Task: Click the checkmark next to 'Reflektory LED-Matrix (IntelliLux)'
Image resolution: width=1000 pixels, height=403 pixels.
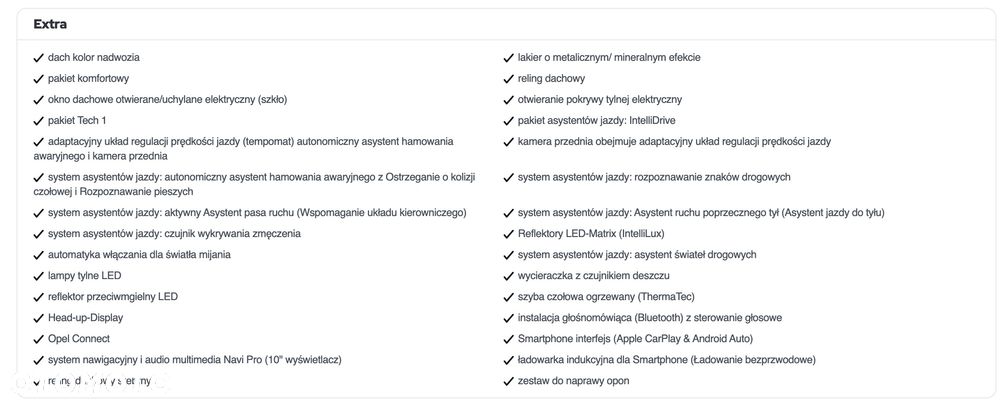Action: [x=508, y=234]
